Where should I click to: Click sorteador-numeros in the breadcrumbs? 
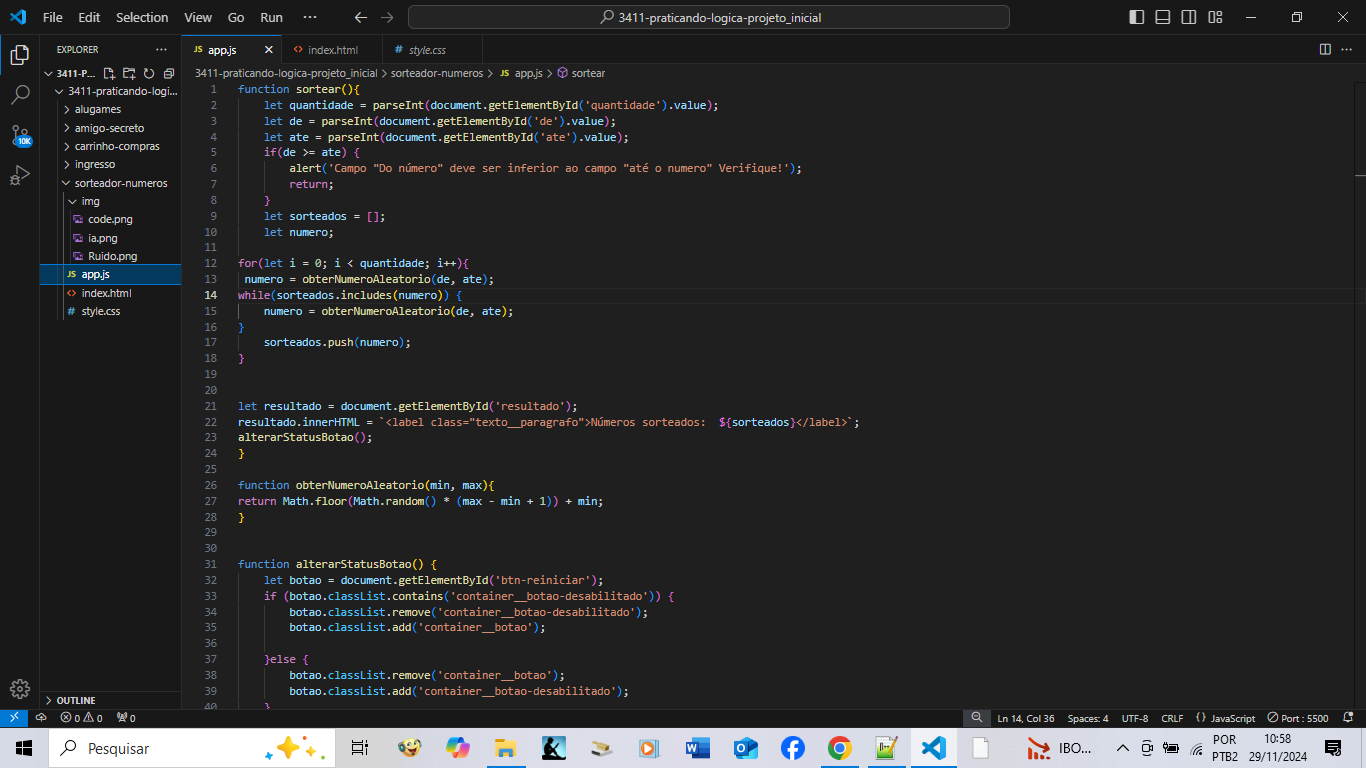pyautogui.click(x=437, y=73)
